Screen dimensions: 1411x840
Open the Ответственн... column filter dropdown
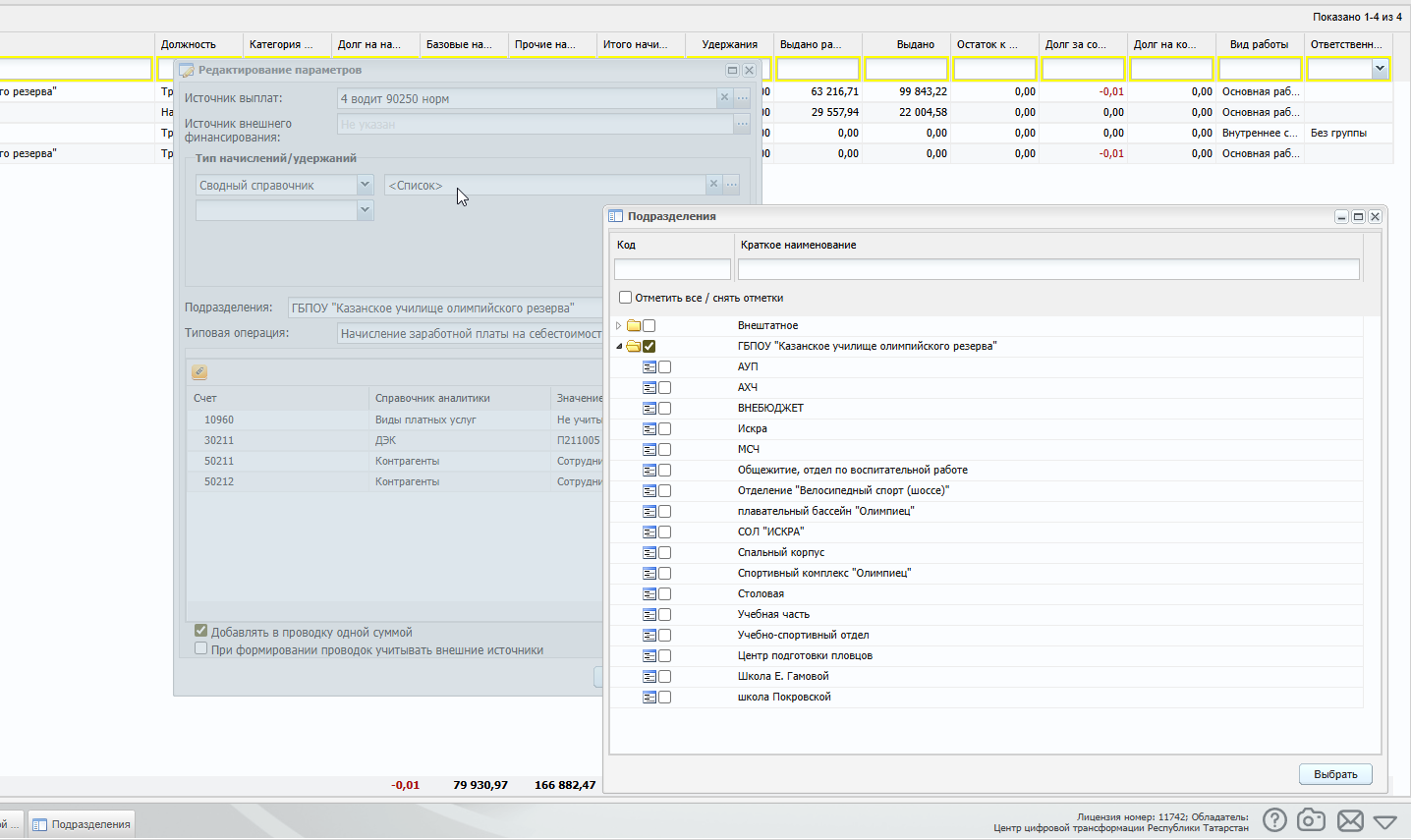tap(1380, 69)
